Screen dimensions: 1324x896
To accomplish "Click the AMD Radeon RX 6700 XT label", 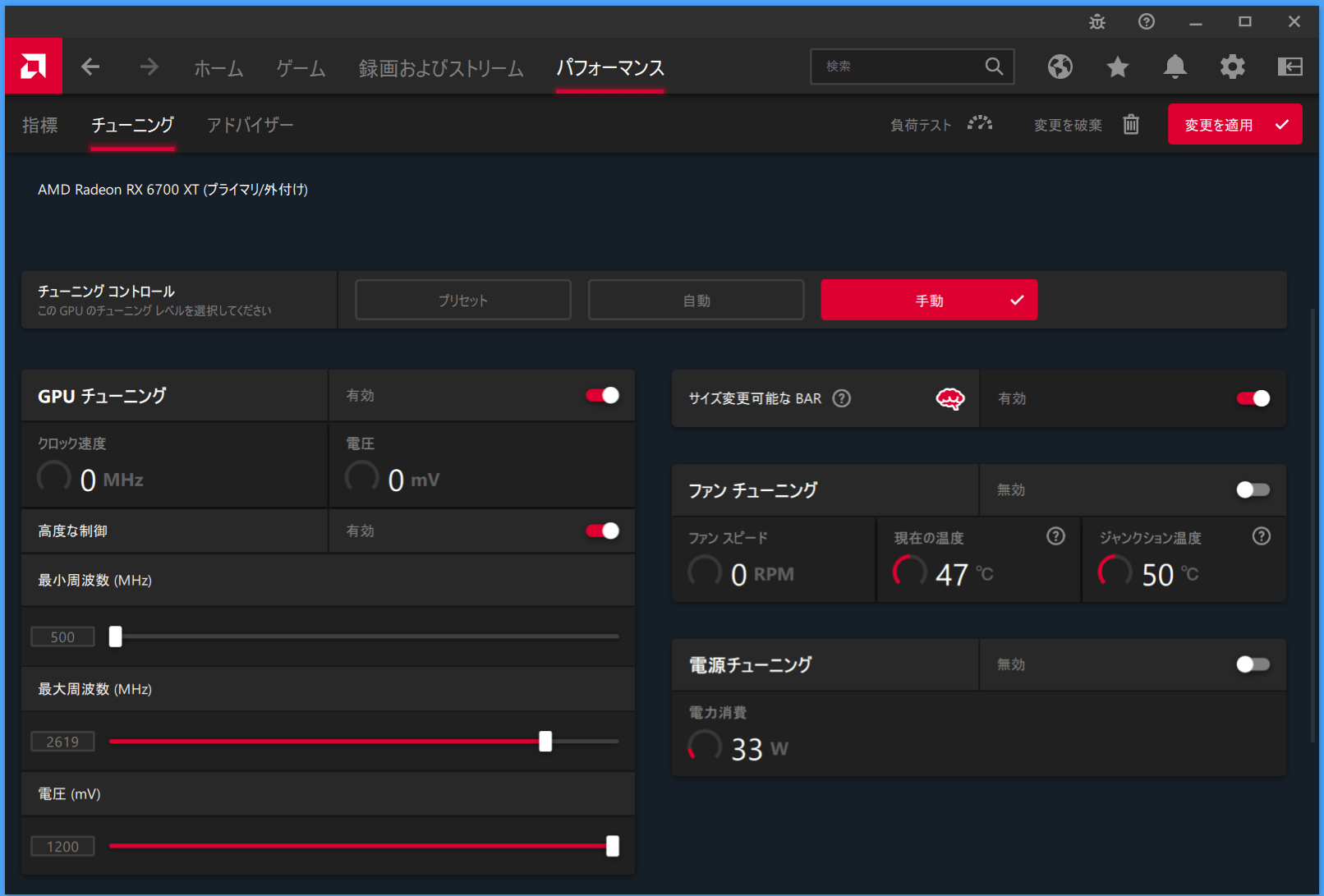I will coord(173,190).
